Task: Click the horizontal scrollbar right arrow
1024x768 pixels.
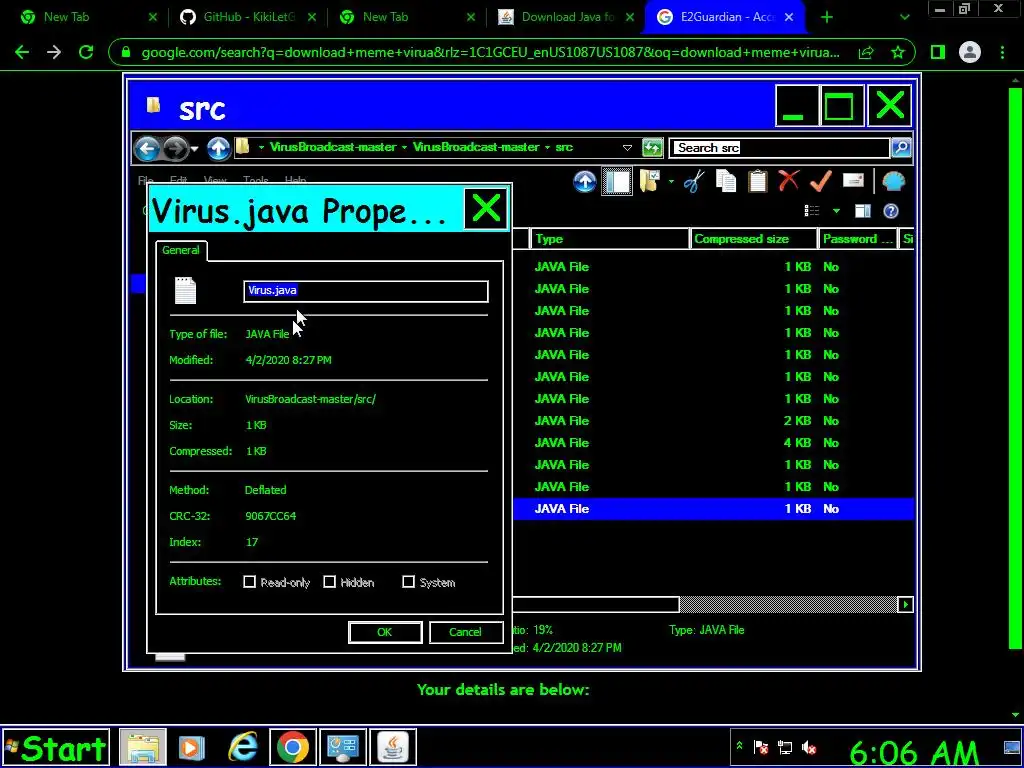Action: pos(905,605)
